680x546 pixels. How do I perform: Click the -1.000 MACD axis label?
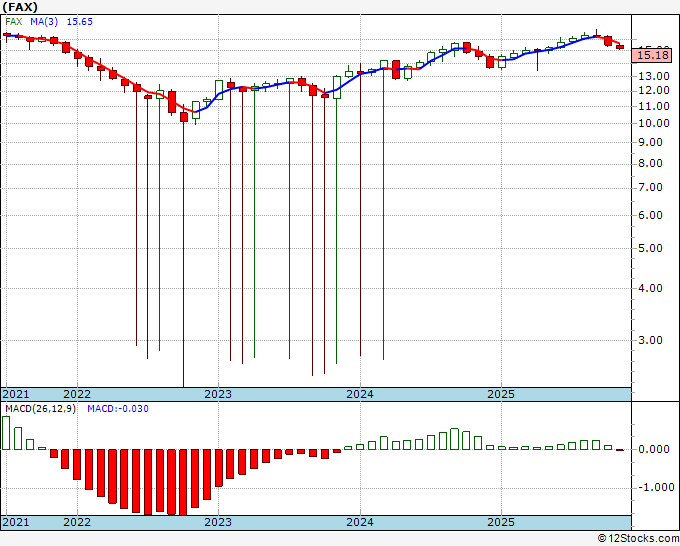tap(656, 487)
